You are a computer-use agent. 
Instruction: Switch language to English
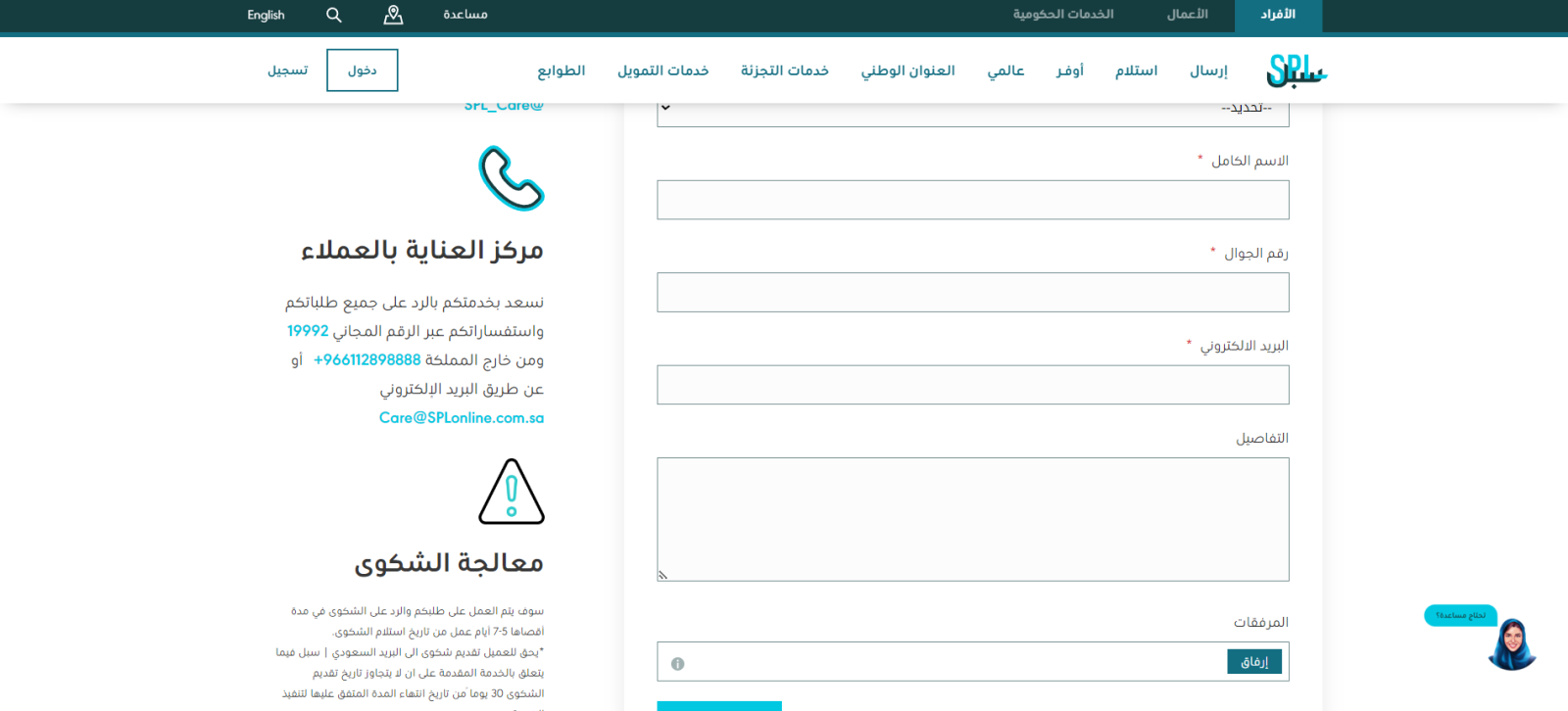(x=266, y=15)
